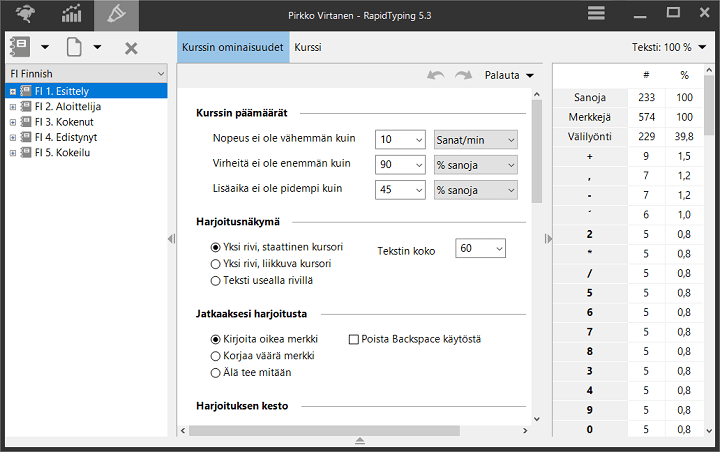Open the add course dropdown arrow
720x452 pixels.
(45, 47)
